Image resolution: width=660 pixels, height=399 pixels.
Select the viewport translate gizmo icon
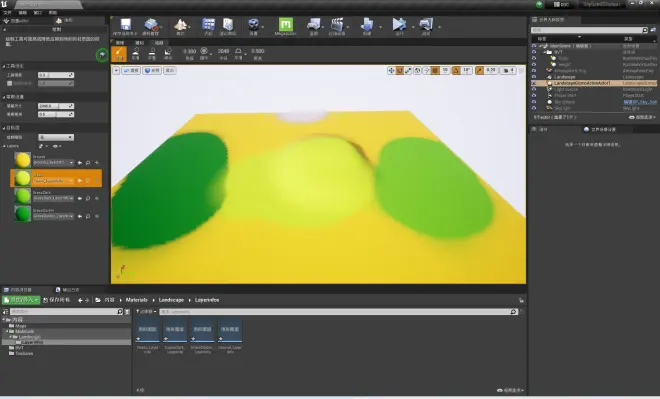[x=391, y=70]
